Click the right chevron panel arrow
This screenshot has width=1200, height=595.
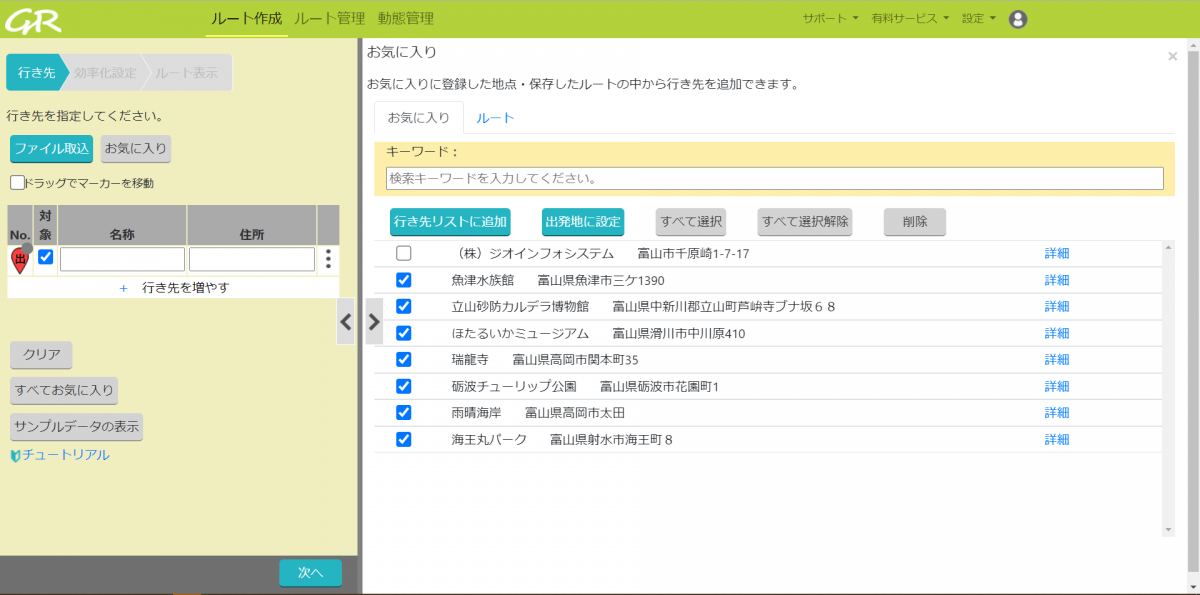pos(374,322)
